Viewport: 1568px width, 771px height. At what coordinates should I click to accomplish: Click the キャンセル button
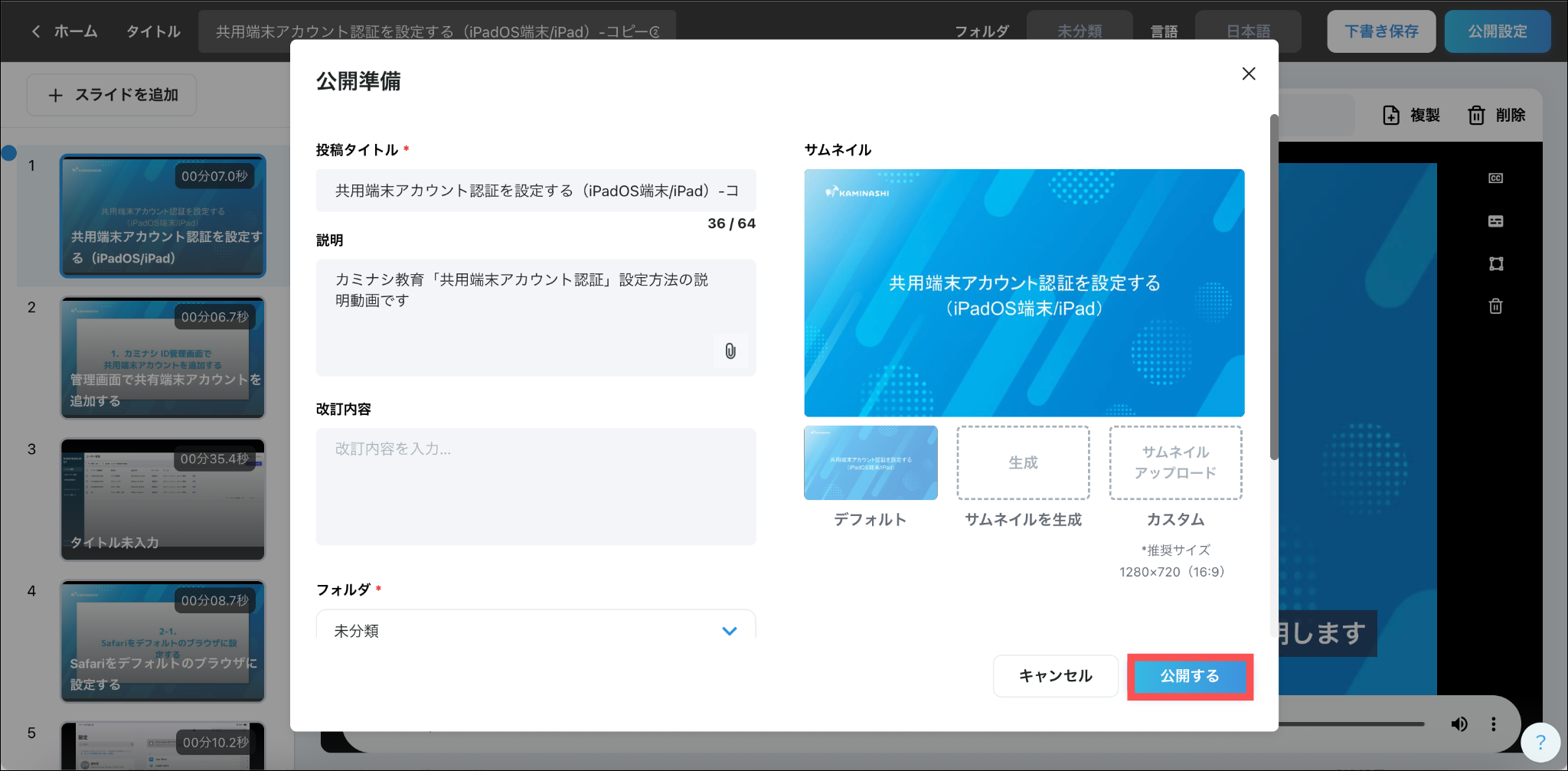[x=1055, y=676]
